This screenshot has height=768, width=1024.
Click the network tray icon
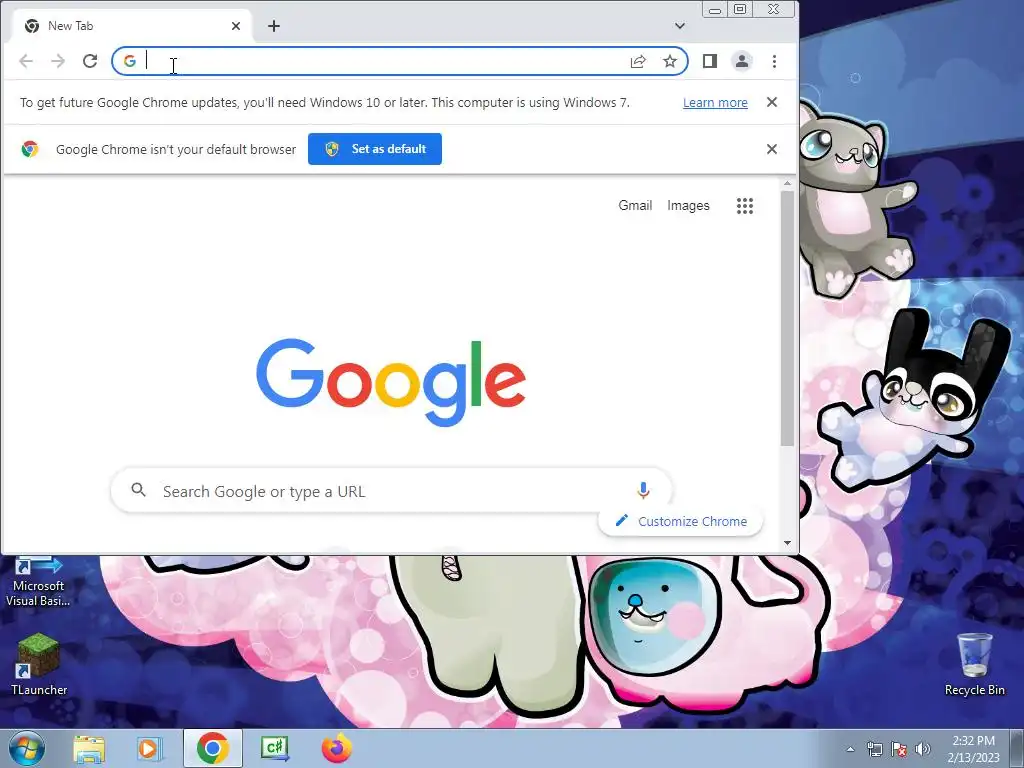(x=874, y=749)
